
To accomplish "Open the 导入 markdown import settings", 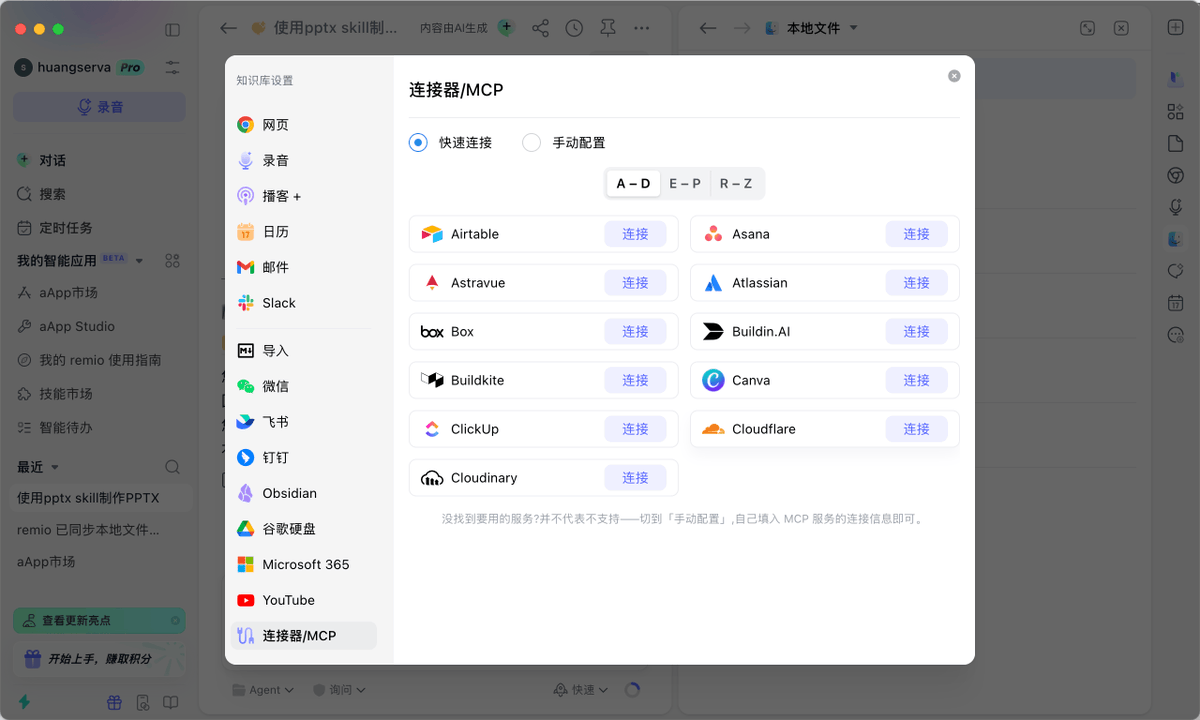I will tap(304, 351).
